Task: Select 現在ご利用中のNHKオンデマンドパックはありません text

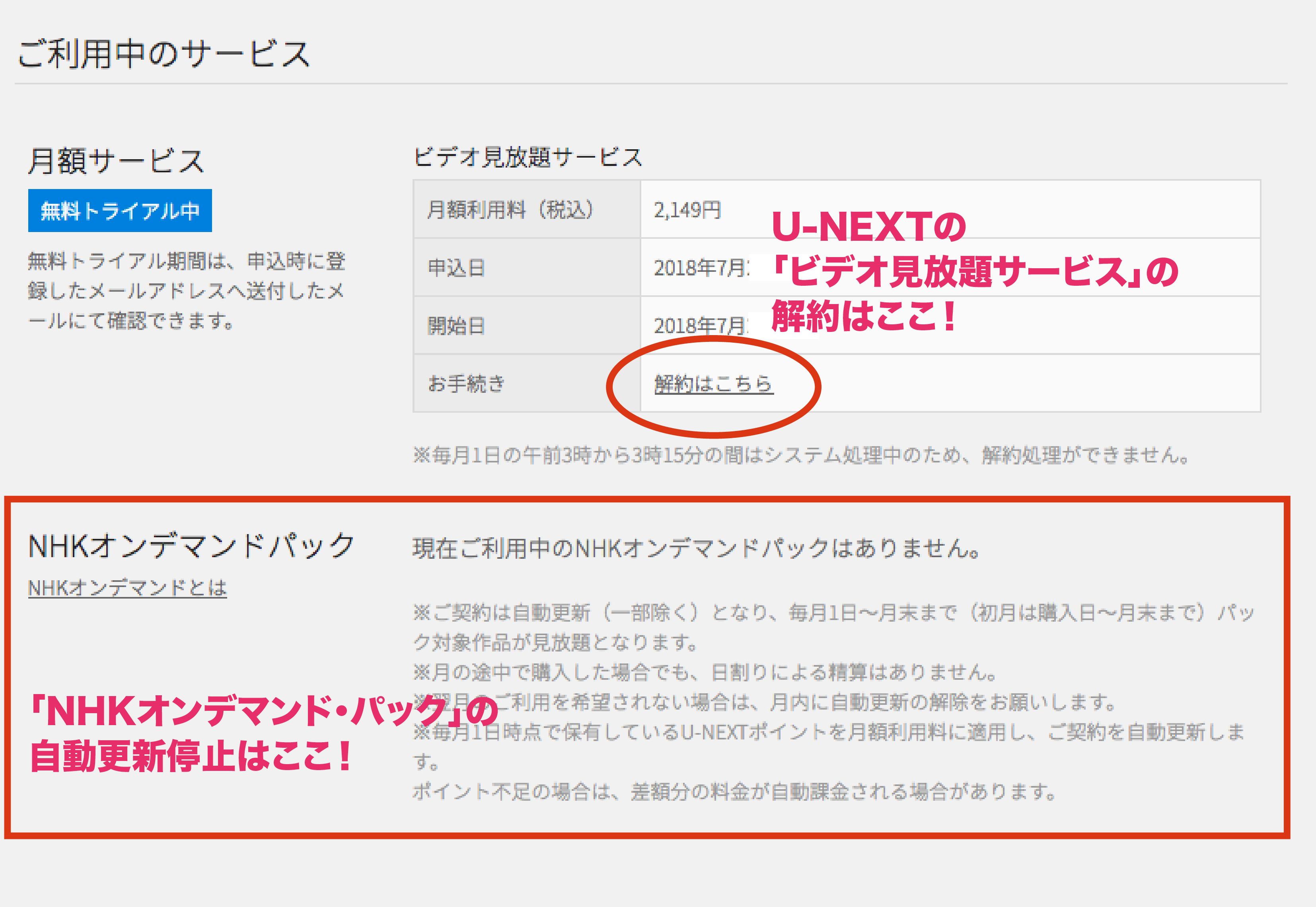Action: pos(697,548)
